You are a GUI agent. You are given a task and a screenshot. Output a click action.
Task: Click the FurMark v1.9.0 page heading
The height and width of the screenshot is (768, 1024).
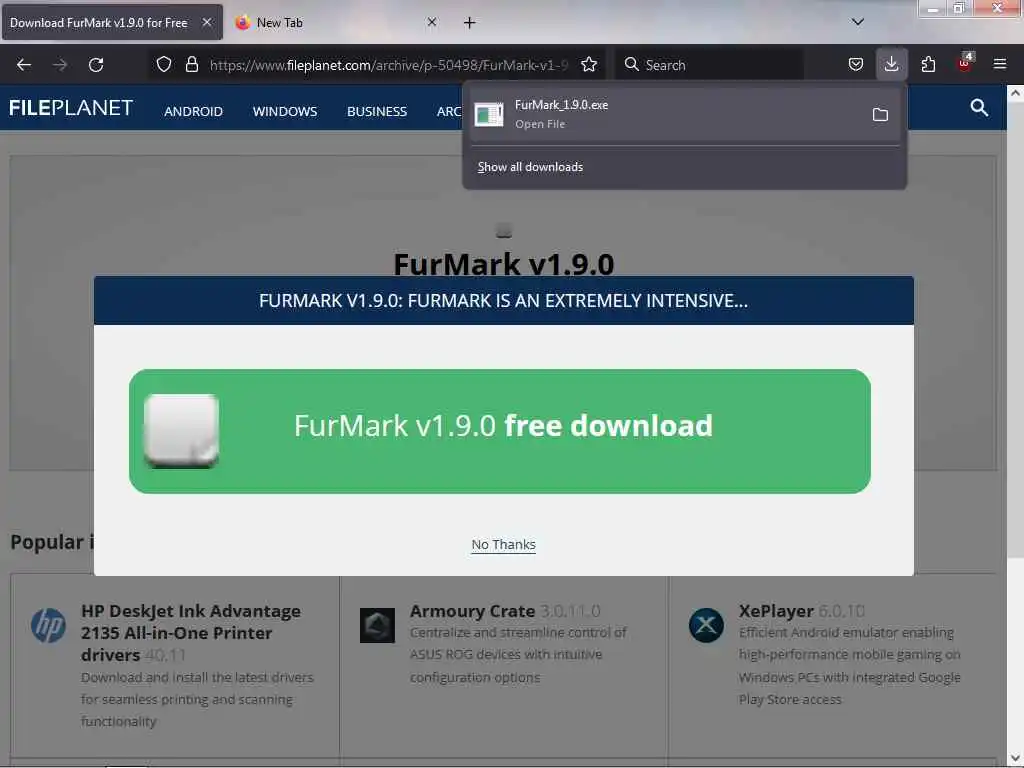pos(504,264)
